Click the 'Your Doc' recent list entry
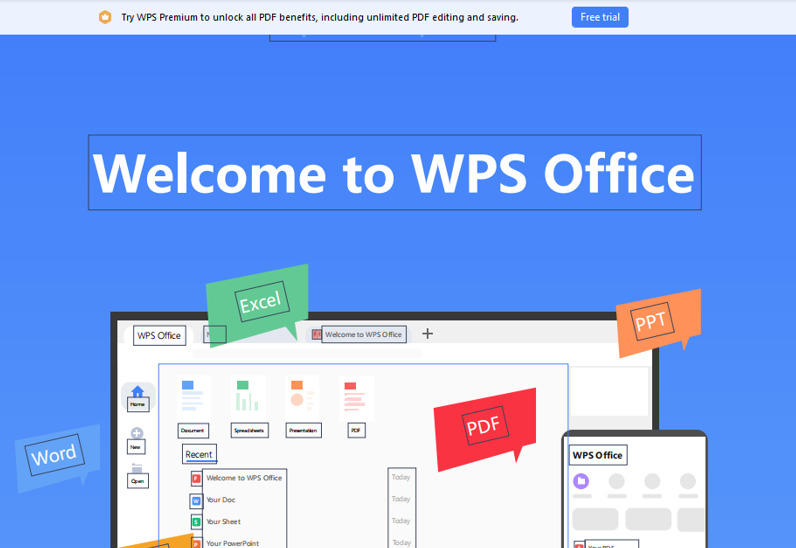796x548 pixels. tap(221, 500)
